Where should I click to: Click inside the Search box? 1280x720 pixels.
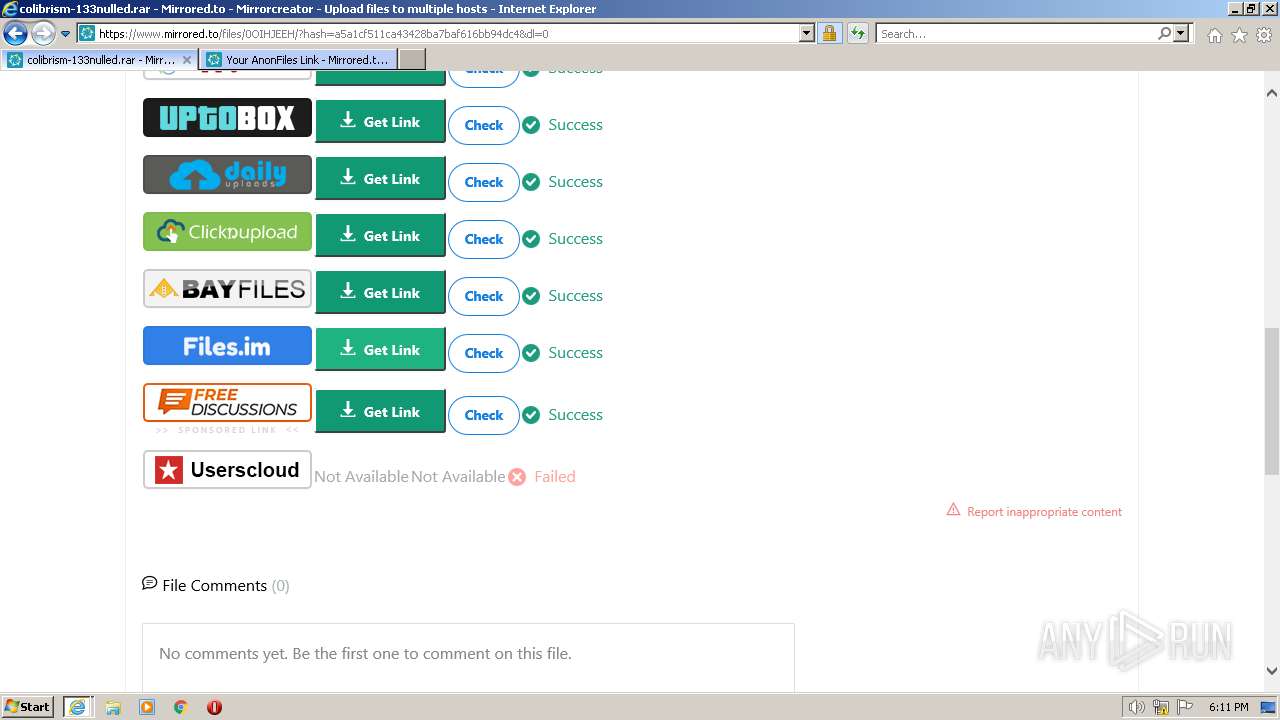click(x=1015, y=33)
